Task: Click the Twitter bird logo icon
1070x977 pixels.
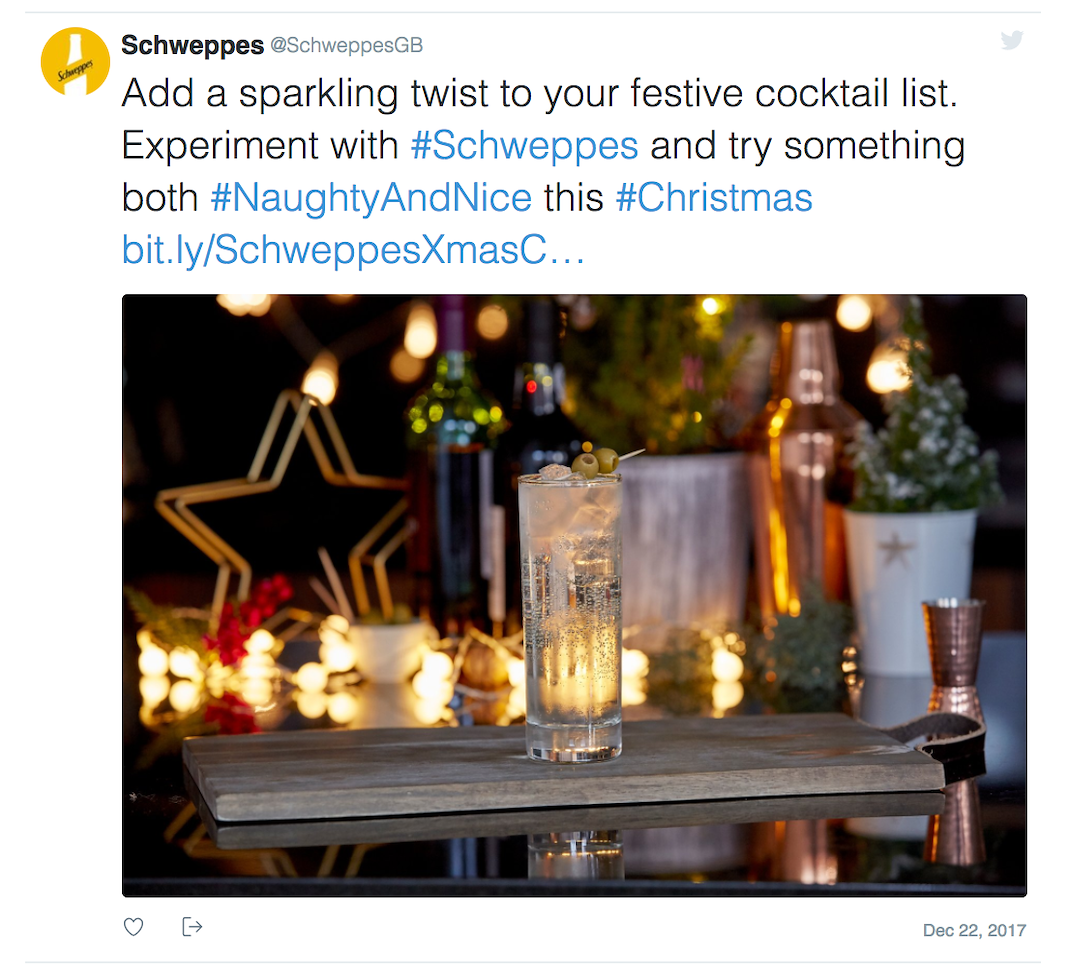Action: (1012, 41)
